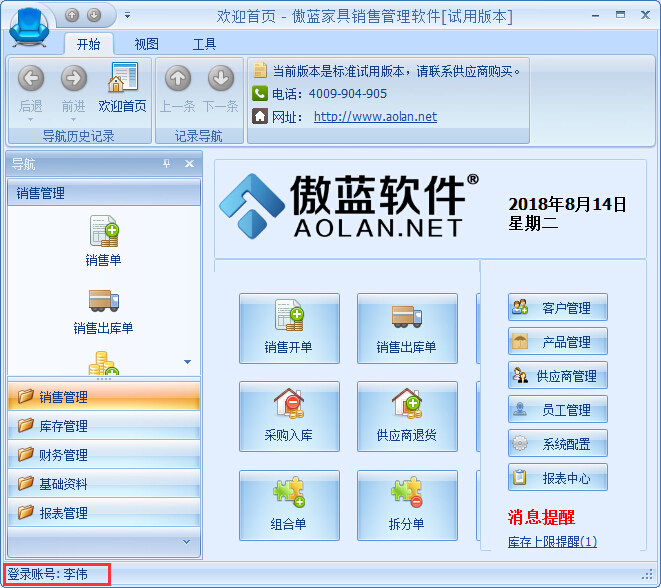Screen dimensions: 661x588
Task: Switch to the 视图 ribbon tab
Action: point(146,44)
